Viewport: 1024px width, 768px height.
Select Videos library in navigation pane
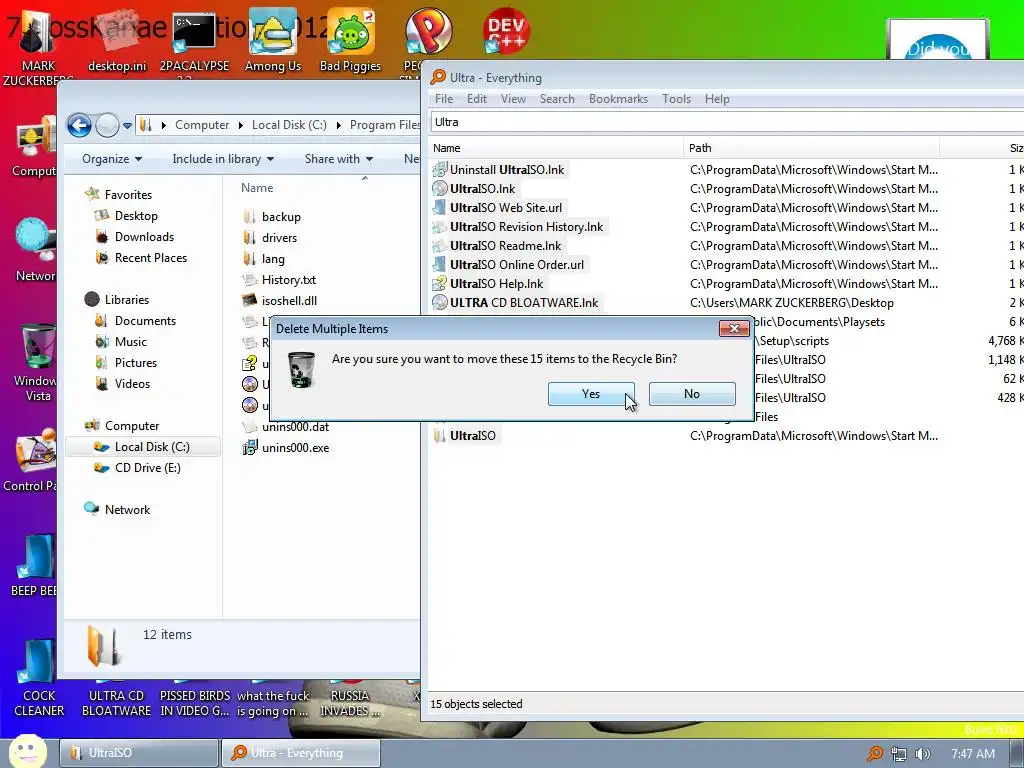pyautogui.click(x=132, y=383)
